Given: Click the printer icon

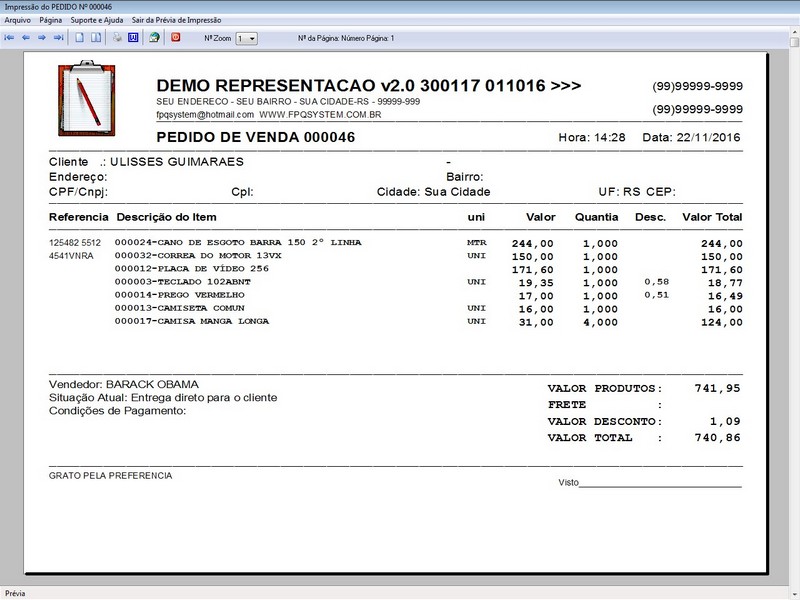Looking at the screenshot, I should coord(117,38).
